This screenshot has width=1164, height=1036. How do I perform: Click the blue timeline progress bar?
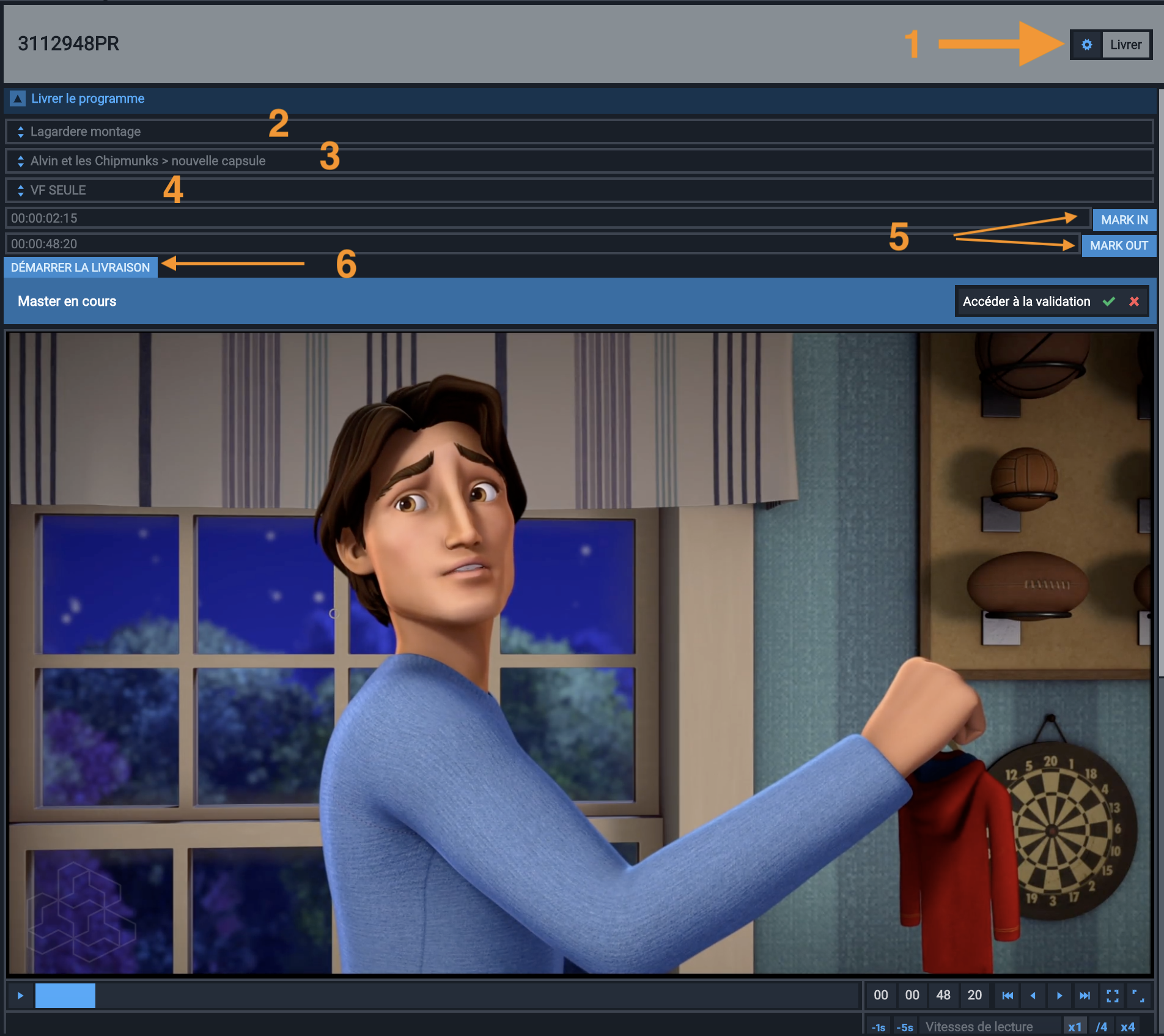click(x=65, y=996)
